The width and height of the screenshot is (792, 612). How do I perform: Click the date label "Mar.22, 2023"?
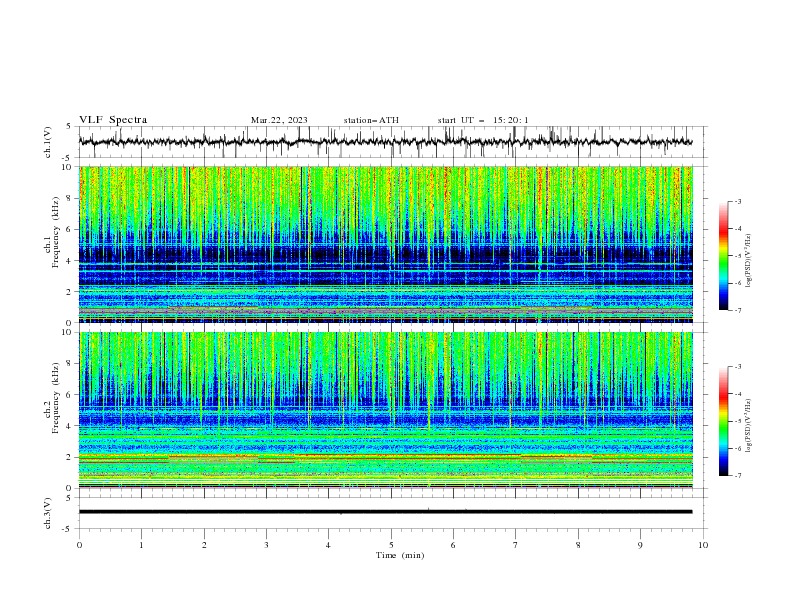(279, 120)
